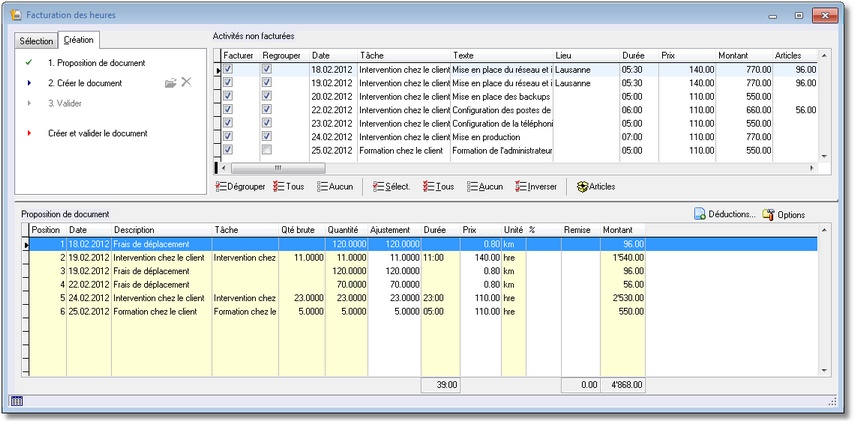Open document proposal Options
855x424 pixels.
click(x=784, y=215)
